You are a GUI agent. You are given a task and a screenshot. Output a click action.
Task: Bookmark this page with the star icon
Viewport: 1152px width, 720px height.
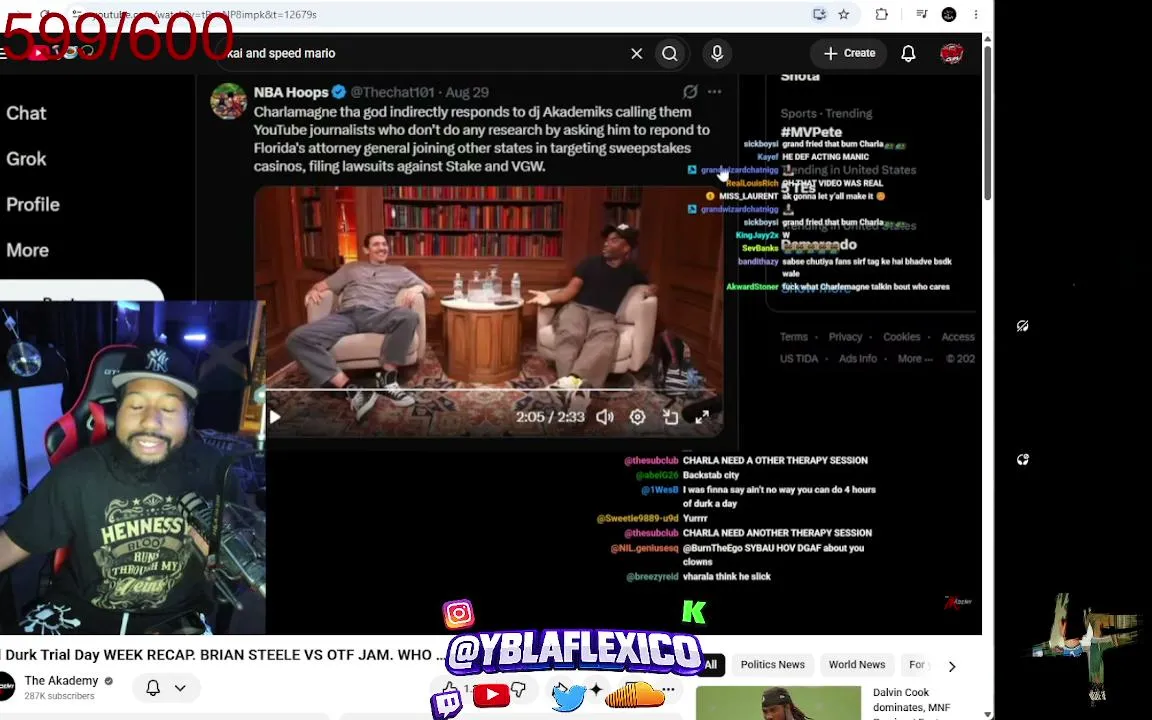pos(844,14)
